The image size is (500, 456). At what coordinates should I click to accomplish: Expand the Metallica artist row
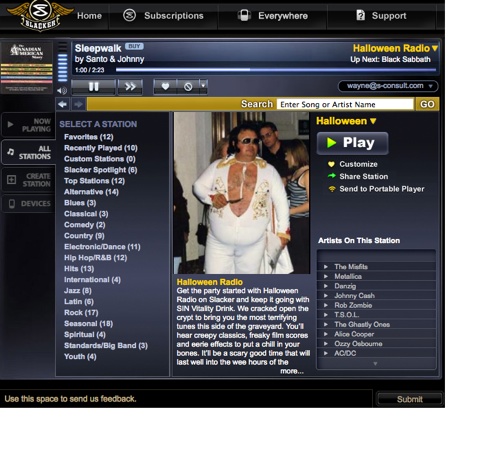point(377,276)
